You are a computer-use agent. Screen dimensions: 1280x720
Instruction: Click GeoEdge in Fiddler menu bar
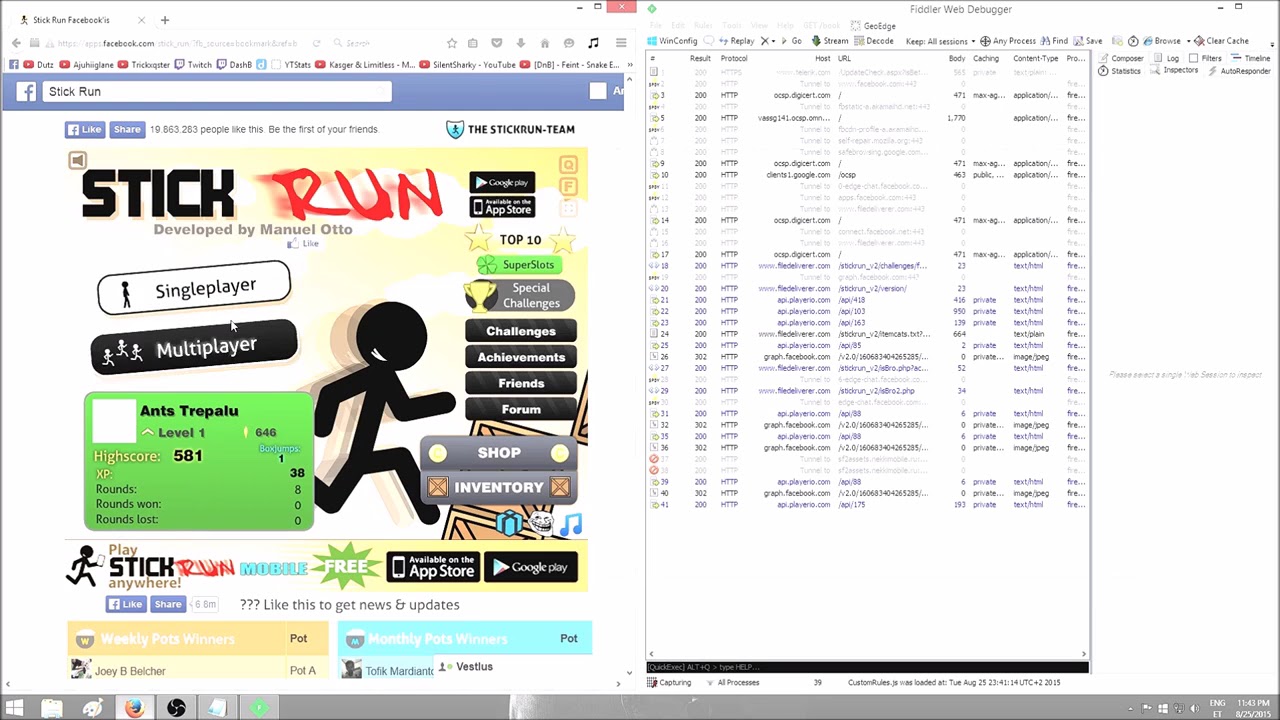[x=873, y=26]
